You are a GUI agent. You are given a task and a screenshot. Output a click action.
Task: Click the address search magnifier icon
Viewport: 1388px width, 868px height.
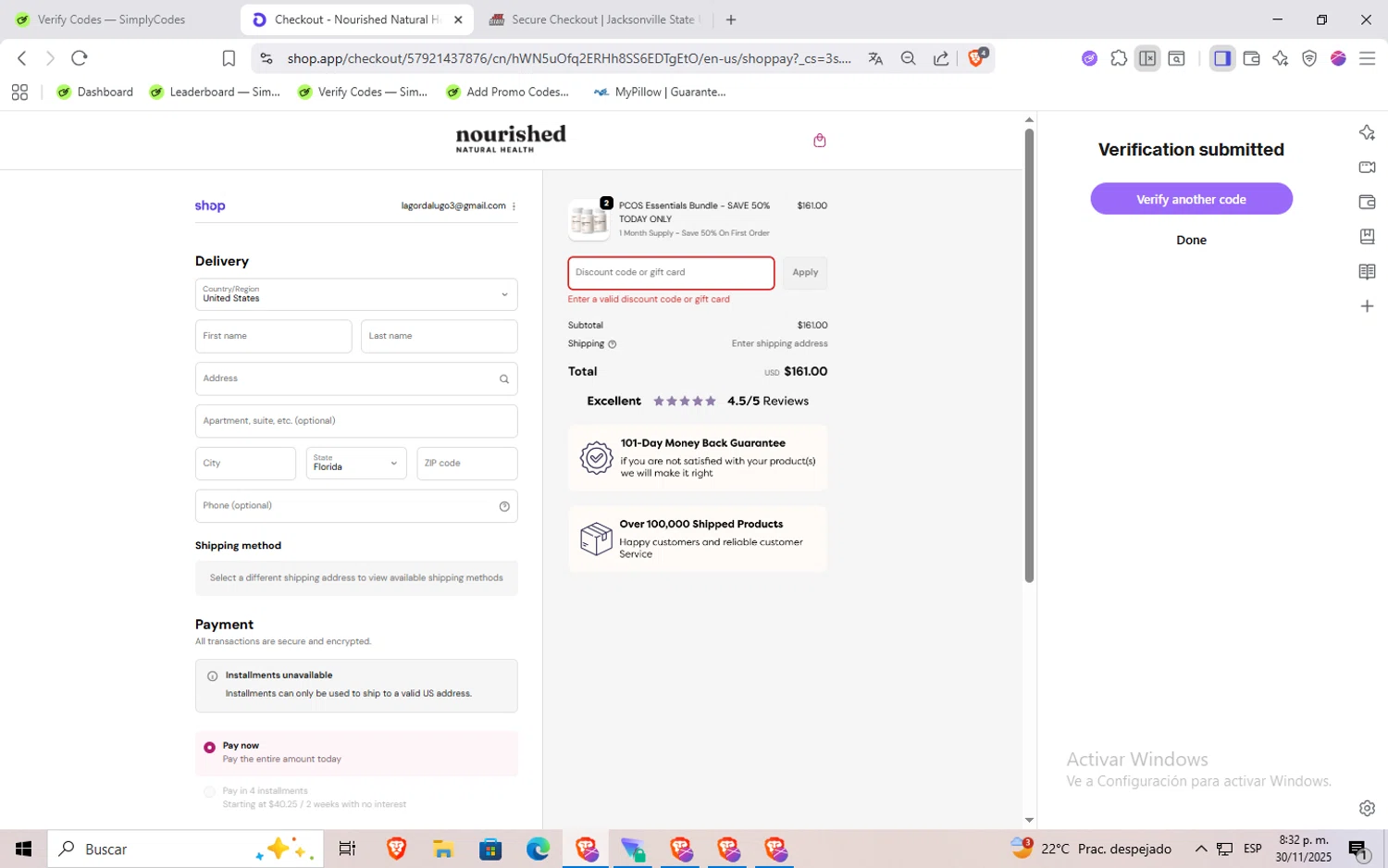504,378
